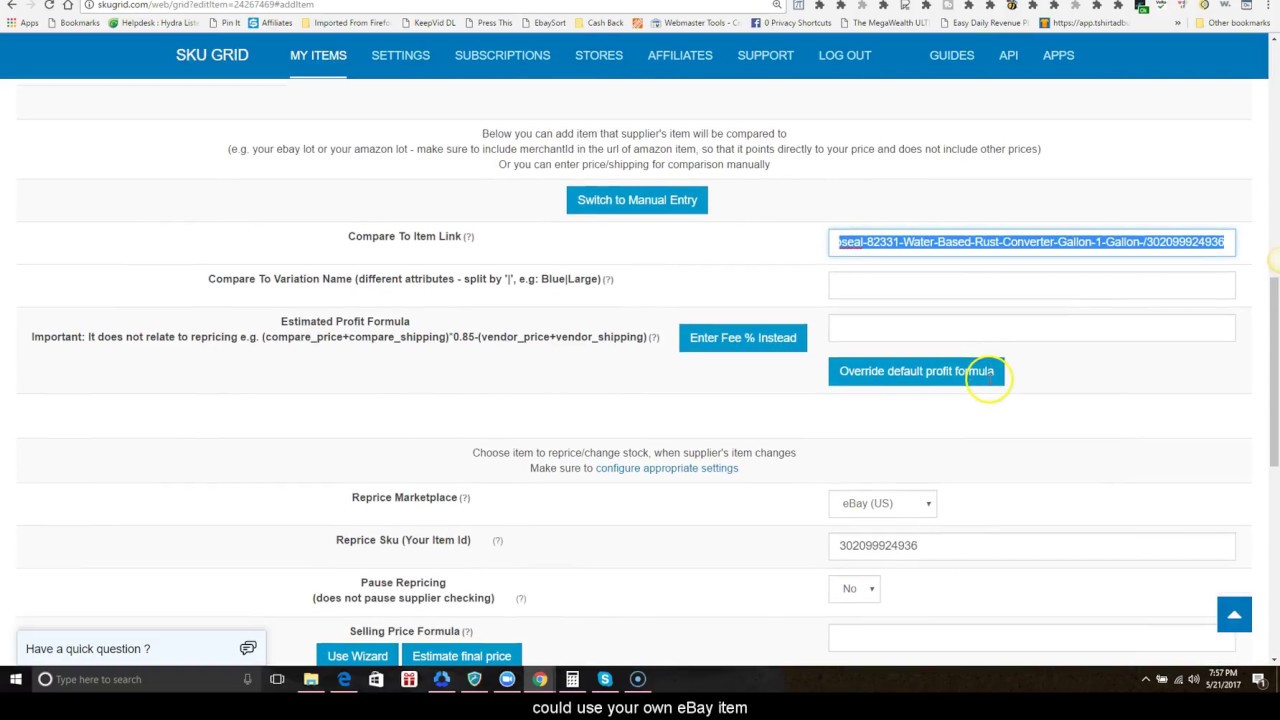Click help icon after Estimated Profit Formula
Screen dimensions: 1280x720
click(654, 338)
